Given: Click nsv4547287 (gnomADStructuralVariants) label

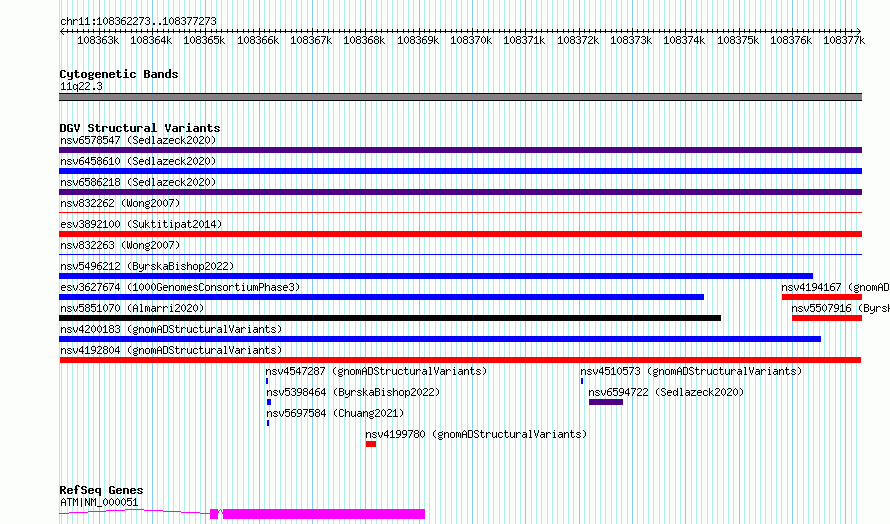Looking at the screenshot, I should coord(376,371).
